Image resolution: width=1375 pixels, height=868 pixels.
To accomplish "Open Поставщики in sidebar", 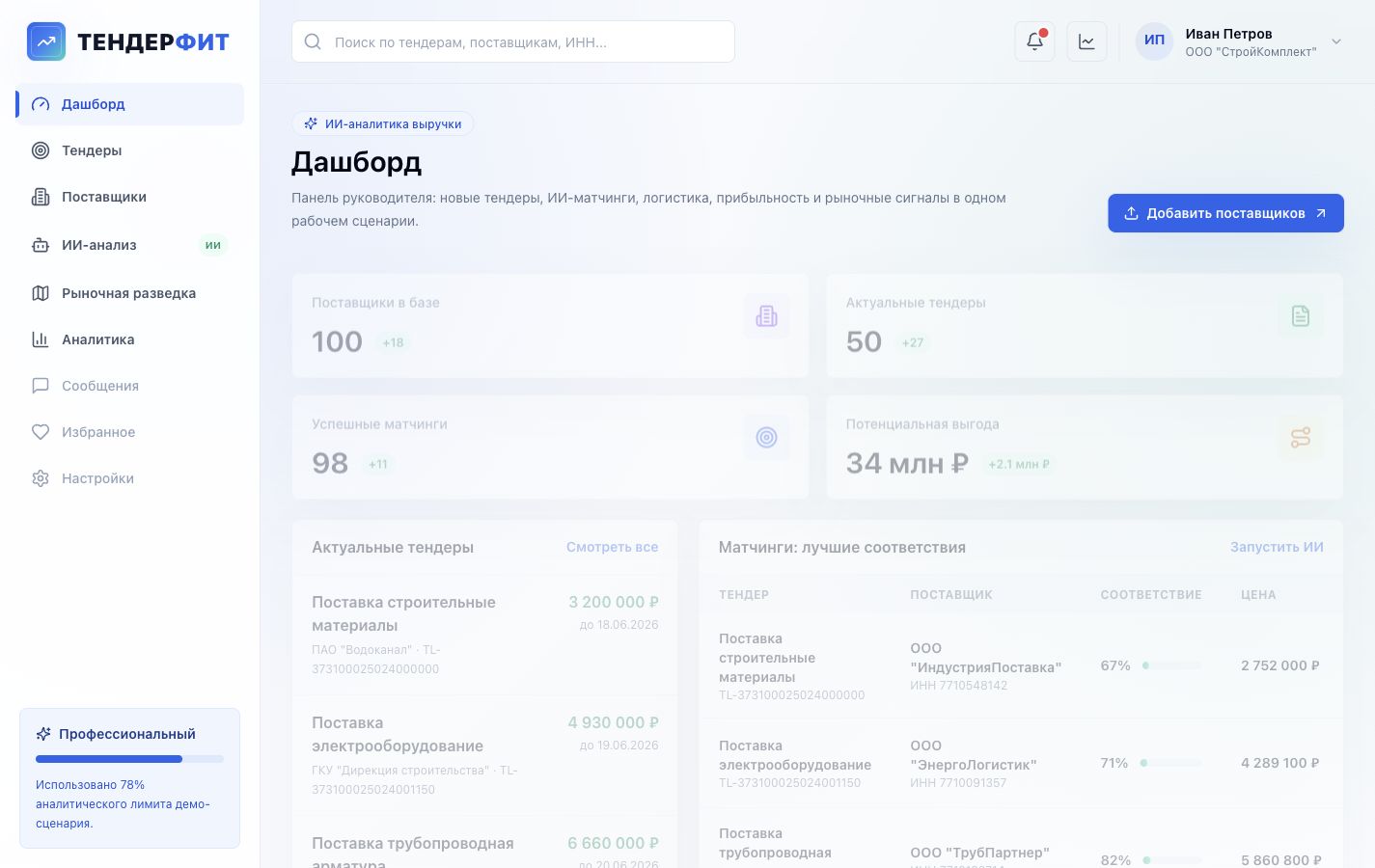I will click(x=130, y=197).
